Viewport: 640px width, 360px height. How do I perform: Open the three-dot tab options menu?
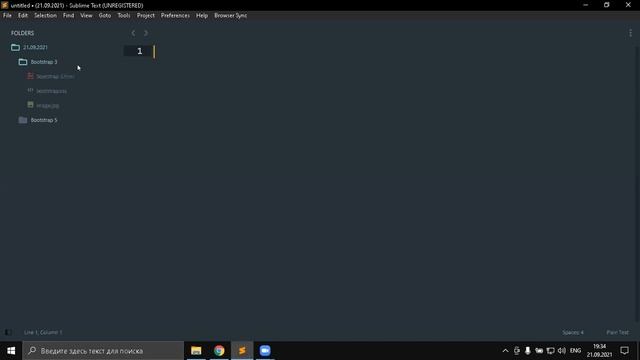coord(631,33)
